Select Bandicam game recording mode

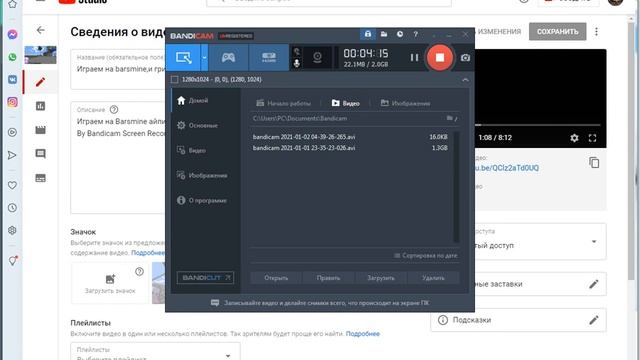pos(228,58)
